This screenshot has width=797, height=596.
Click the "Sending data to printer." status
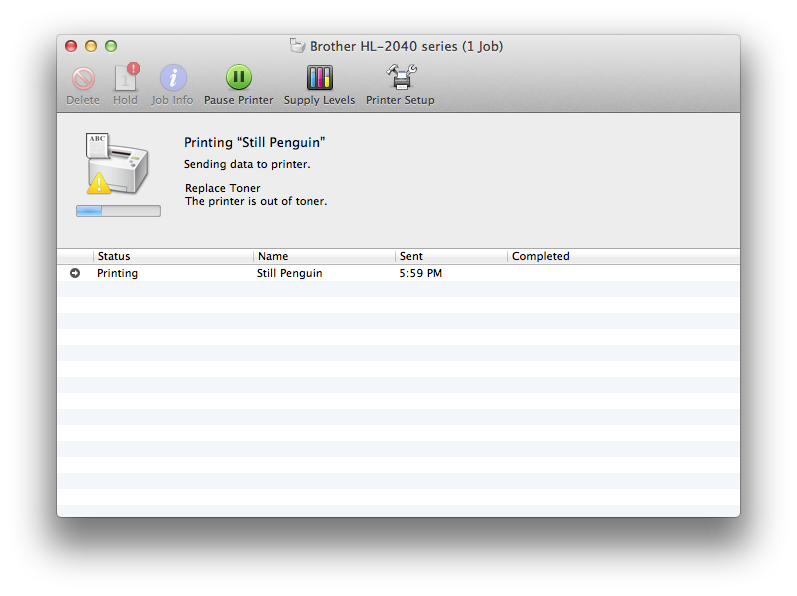(x=247, y=164)
